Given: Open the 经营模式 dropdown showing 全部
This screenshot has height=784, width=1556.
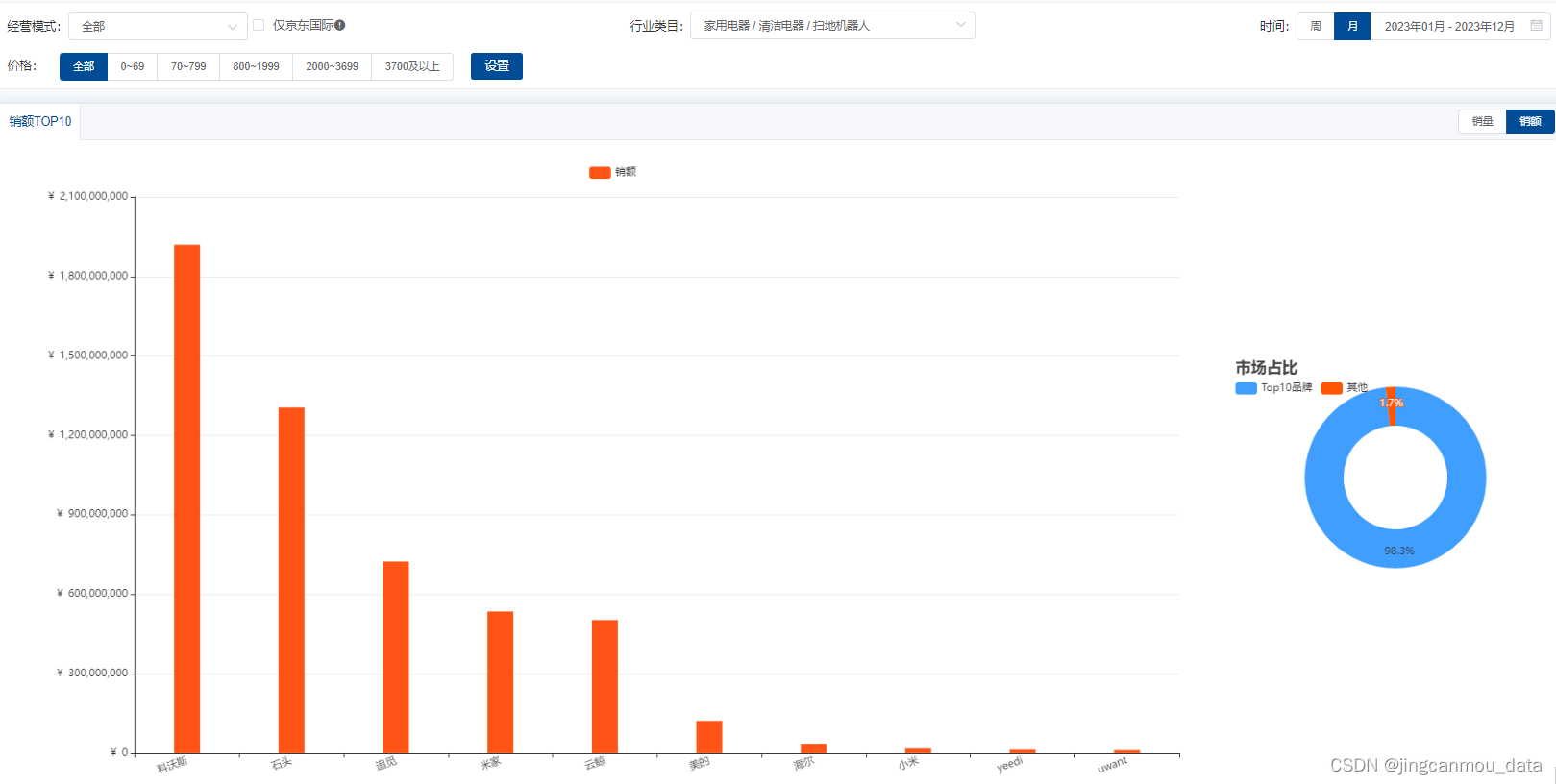Looking at the screenshot, I should 158,26.
